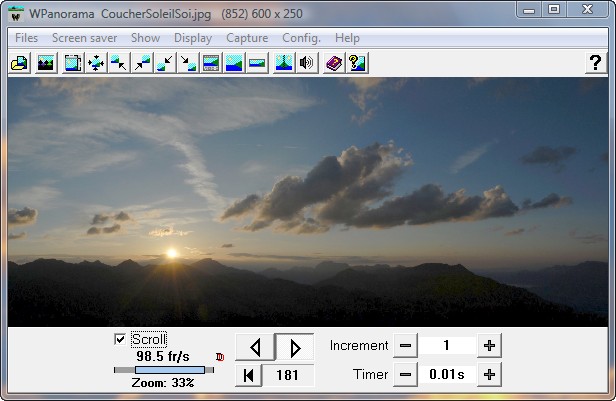
Task: Increase the Increment value with plus
Action: click(x=489, y=346)
